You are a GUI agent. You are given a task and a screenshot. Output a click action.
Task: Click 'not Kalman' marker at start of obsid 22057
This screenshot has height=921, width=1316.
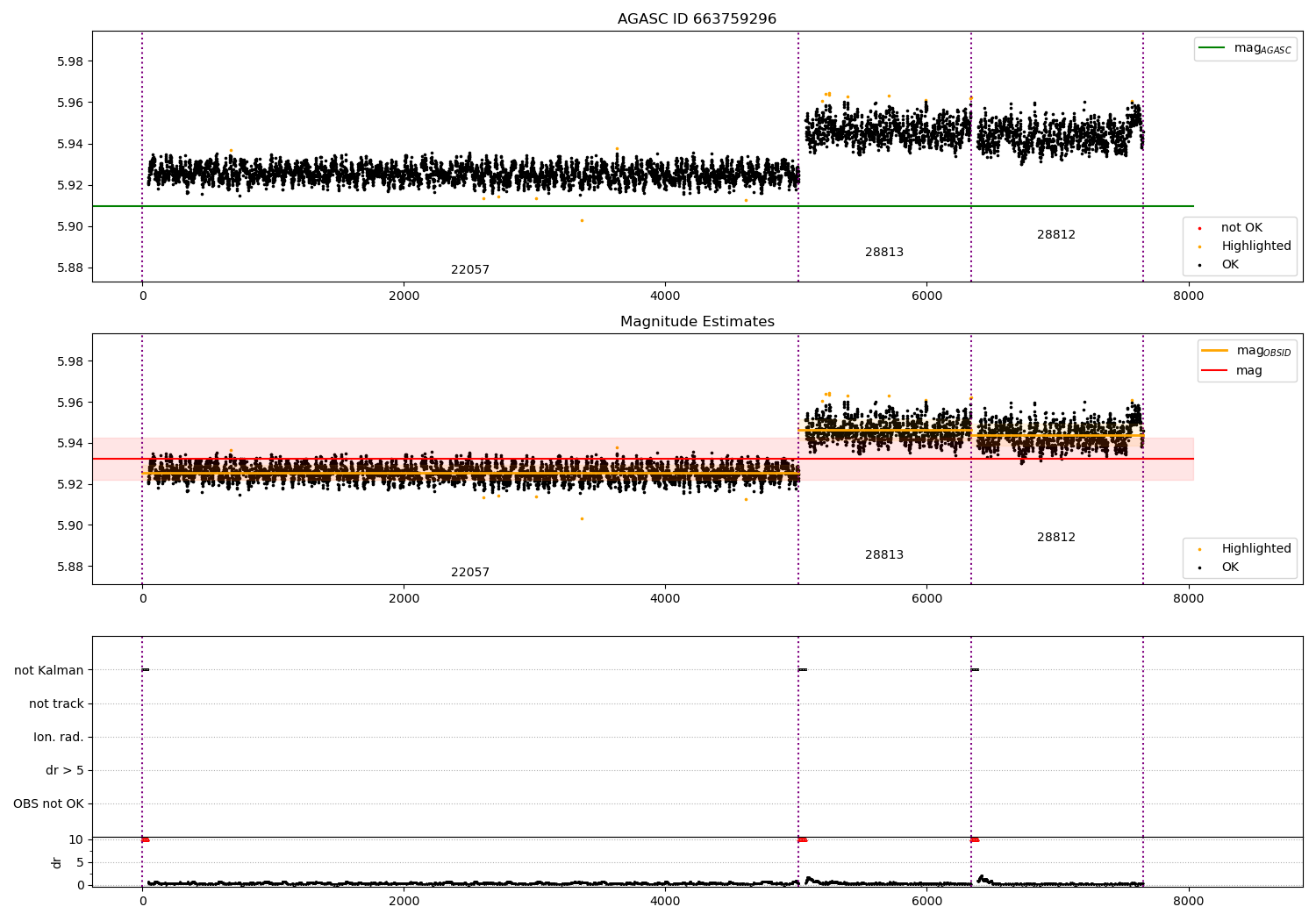coord(146,670)
